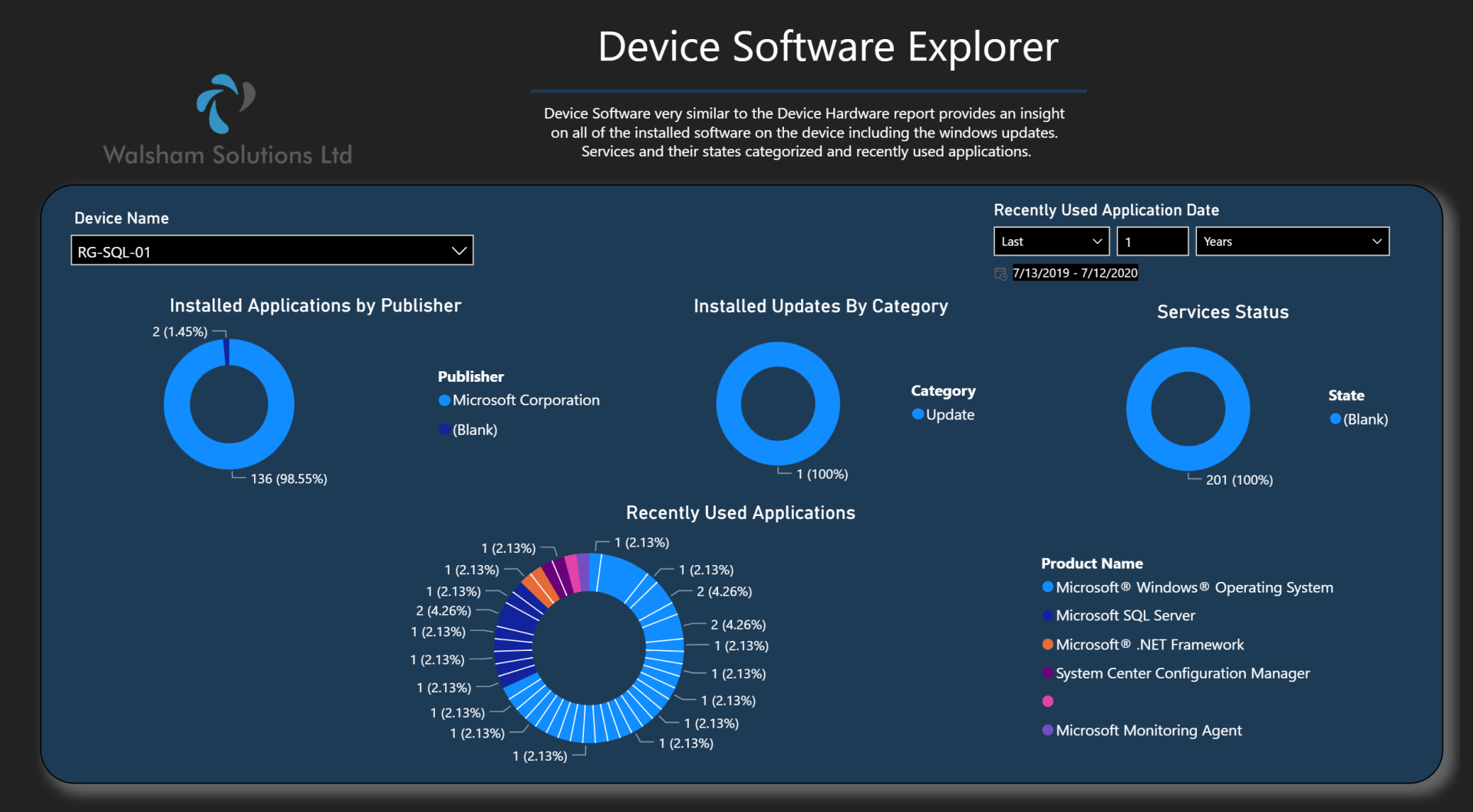
Task: Click the Update category legend marker
Action: (918, 414)
